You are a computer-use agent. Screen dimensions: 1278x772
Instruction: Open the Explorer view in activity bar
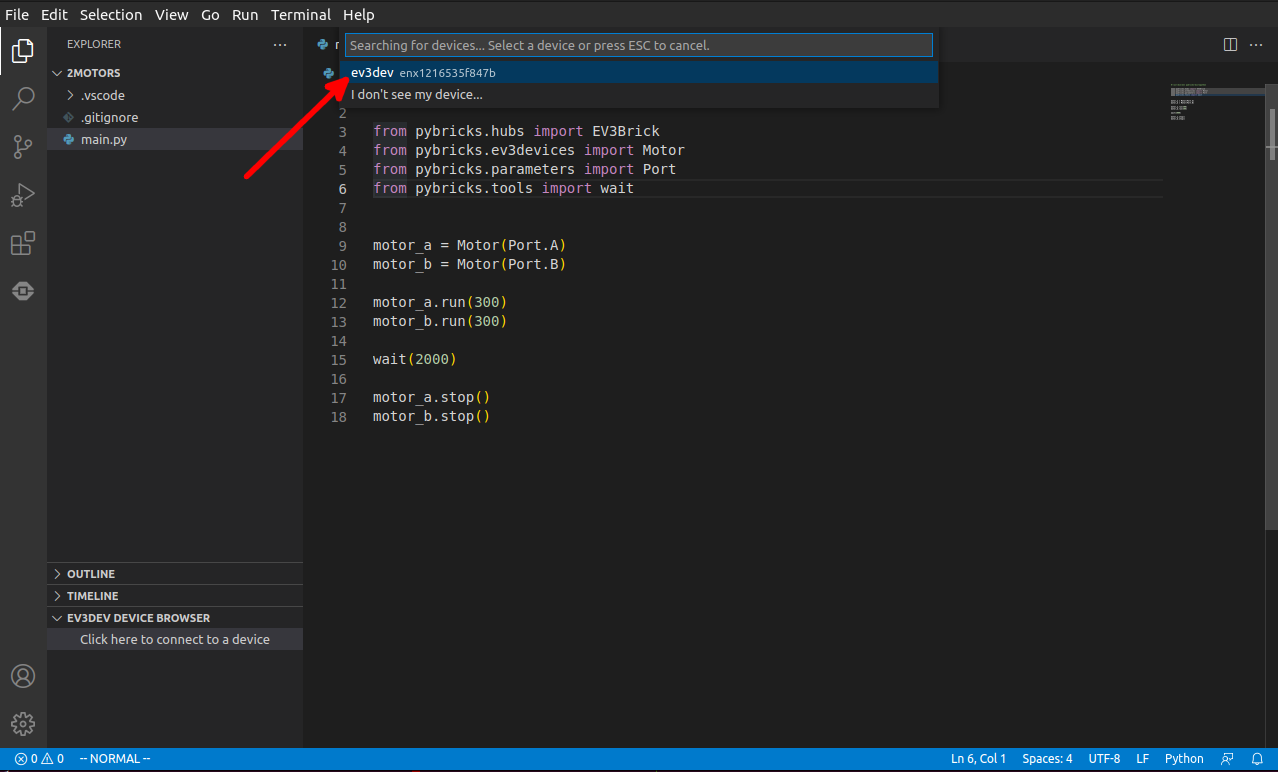coord(22,50)
